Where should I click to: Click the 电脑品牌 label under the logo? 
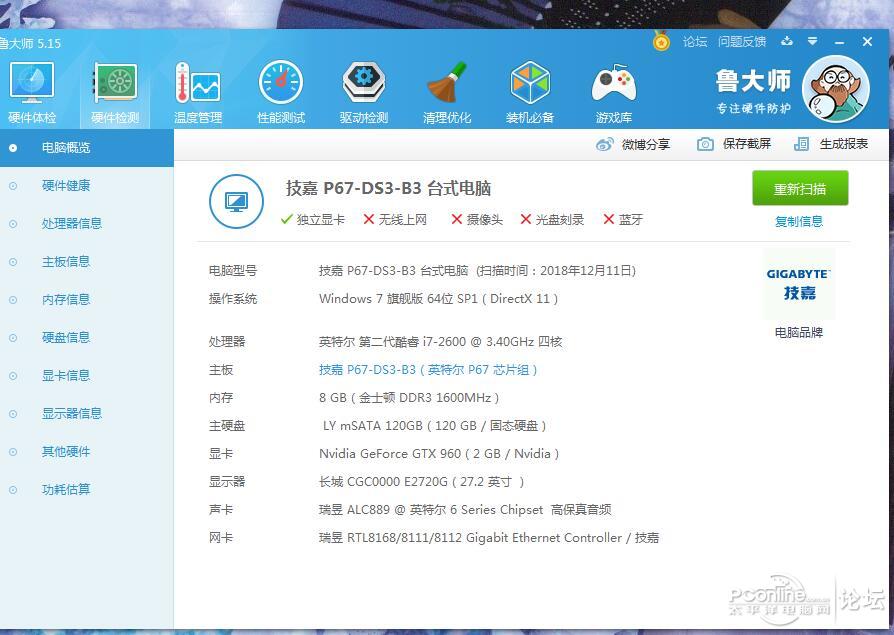pos(799,332)
